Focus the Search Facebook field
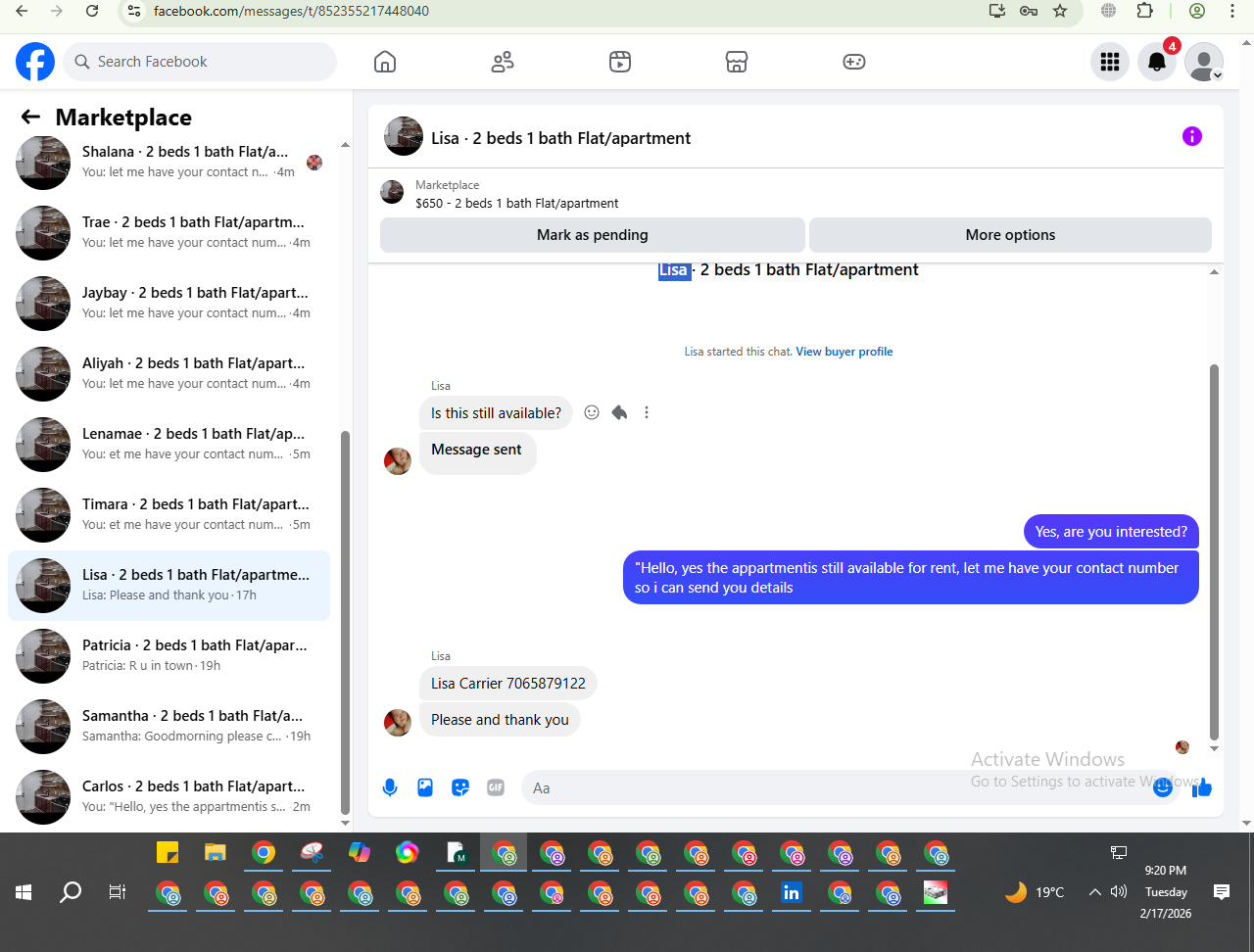1254x952 pixels. point(200,62)
